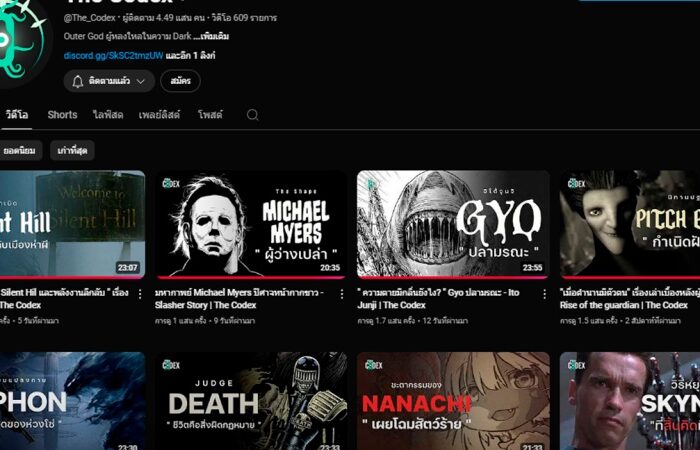Switch to the ไลฟ์สด tab
The image size is (700, 450).
click(x=108, y=115)
